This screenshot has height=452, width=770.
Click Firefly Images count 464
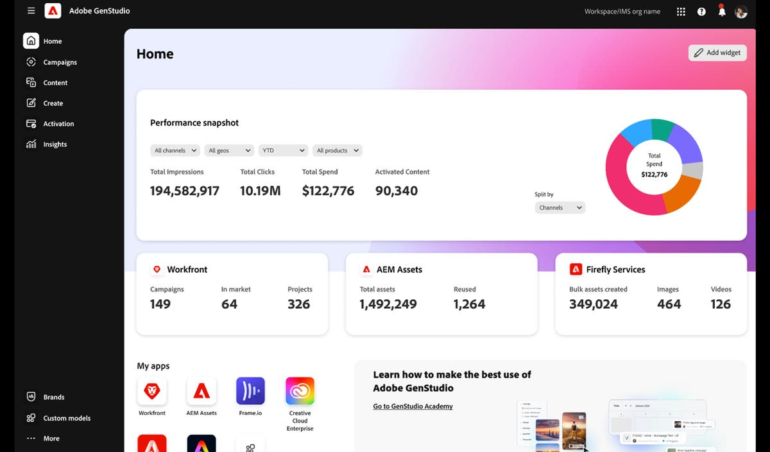(x=669, y=304)
